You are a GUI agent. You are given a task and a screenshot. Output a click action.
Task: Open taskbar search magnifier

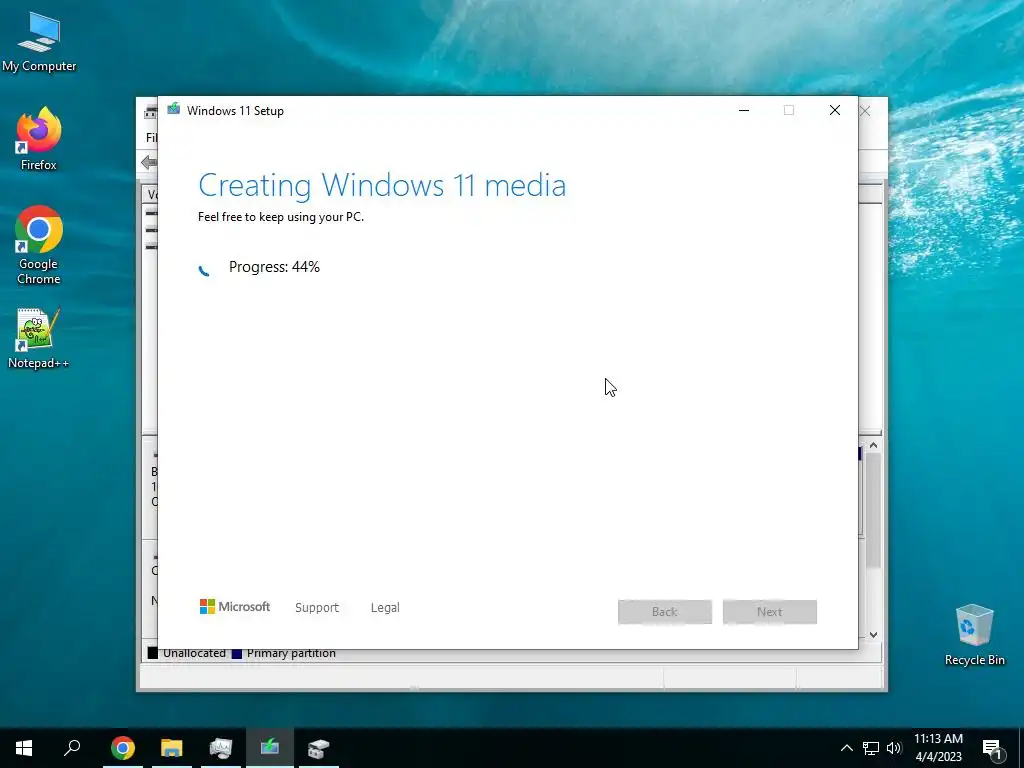tap(72, 748)
